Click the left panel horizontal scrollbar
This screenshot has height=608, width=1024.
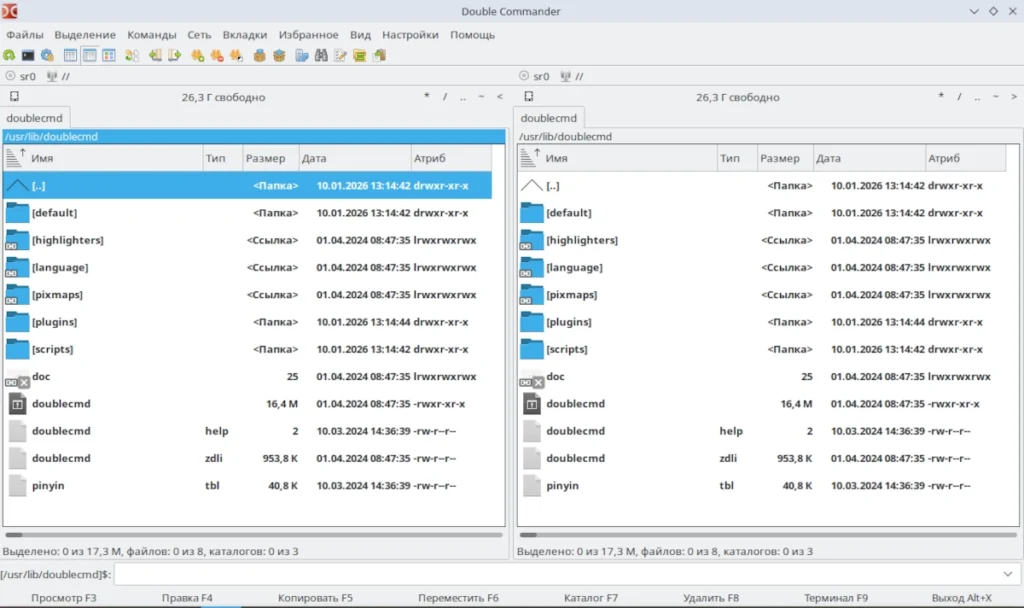click(x=253, y=535)
